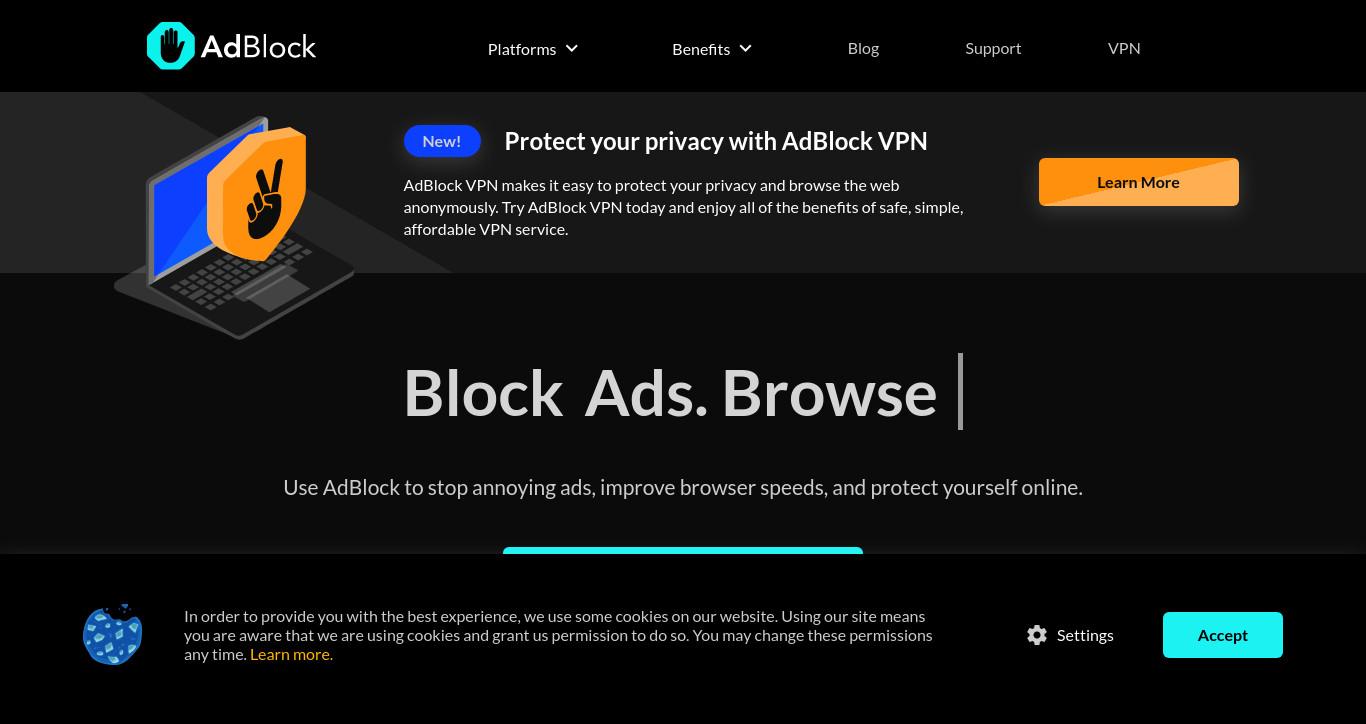Click the orange Learn More button
Screen dimensions: 1366x724
pos(1139,182)
